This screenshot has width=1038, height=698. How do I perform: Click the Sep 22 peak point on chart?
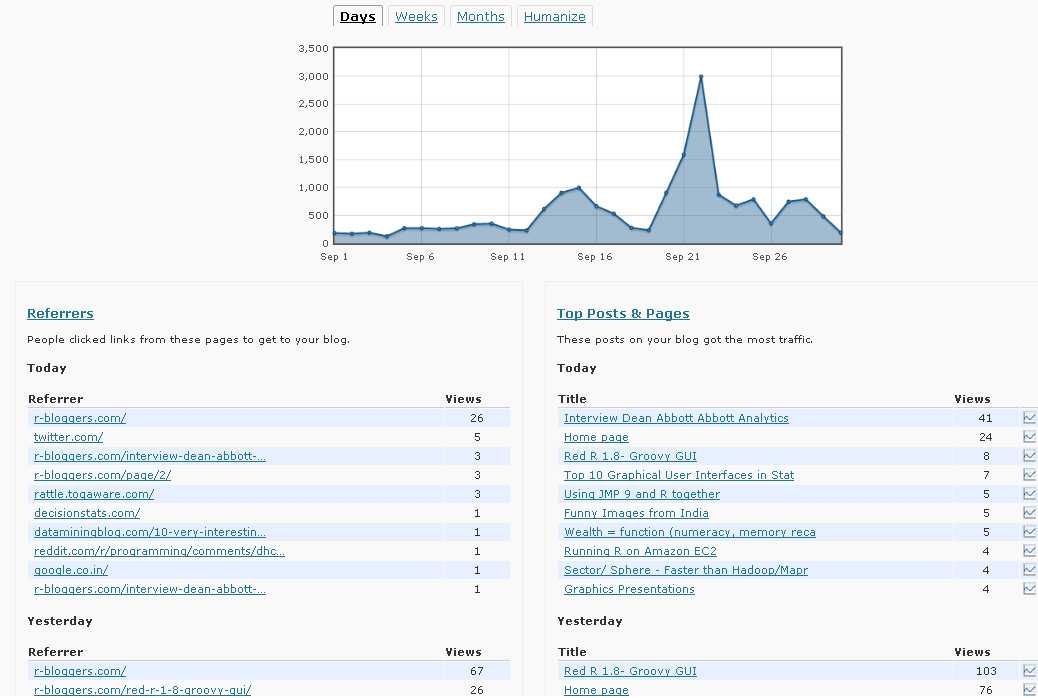coord(701,77)
